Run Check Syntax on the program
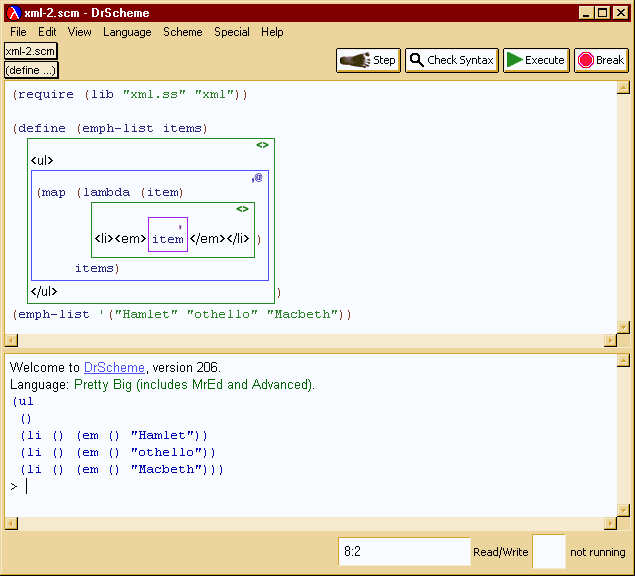 [452, 60]
